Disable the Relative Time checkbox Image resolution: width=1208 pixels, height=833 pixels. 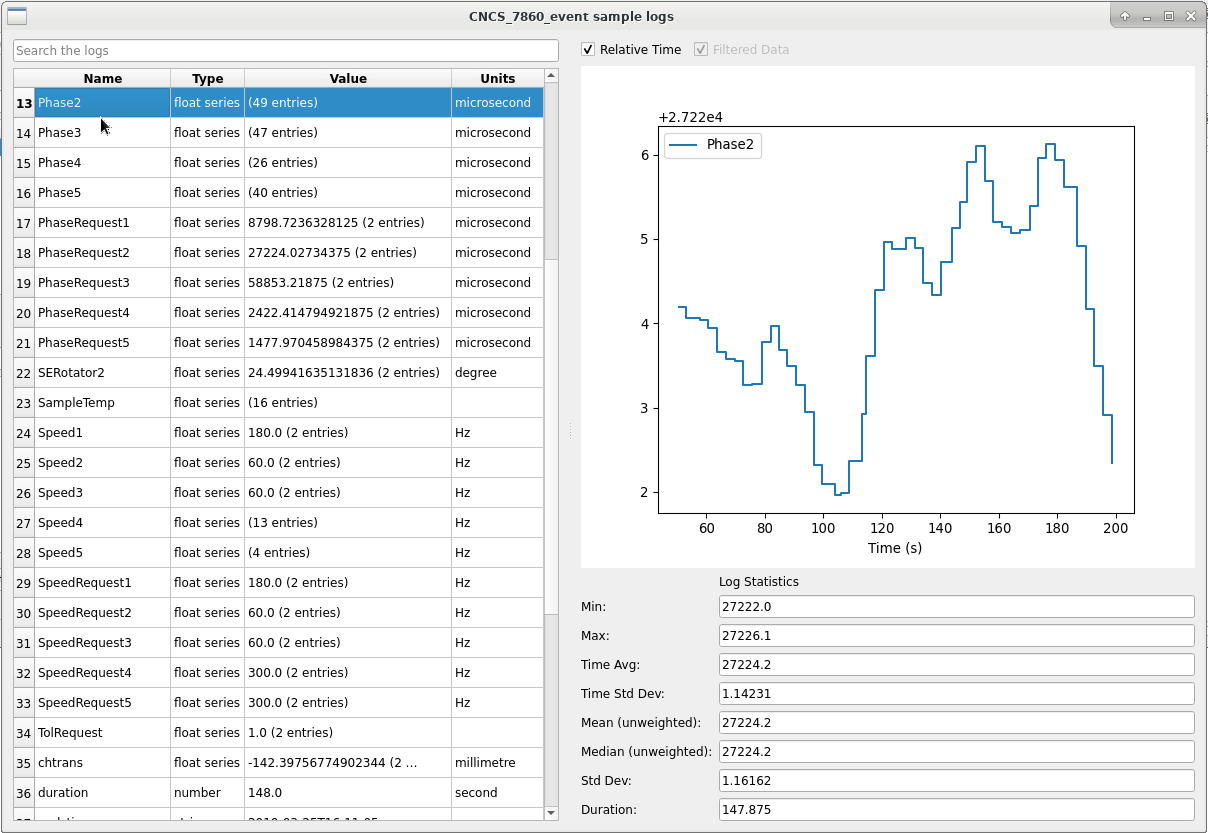point(589,49)
